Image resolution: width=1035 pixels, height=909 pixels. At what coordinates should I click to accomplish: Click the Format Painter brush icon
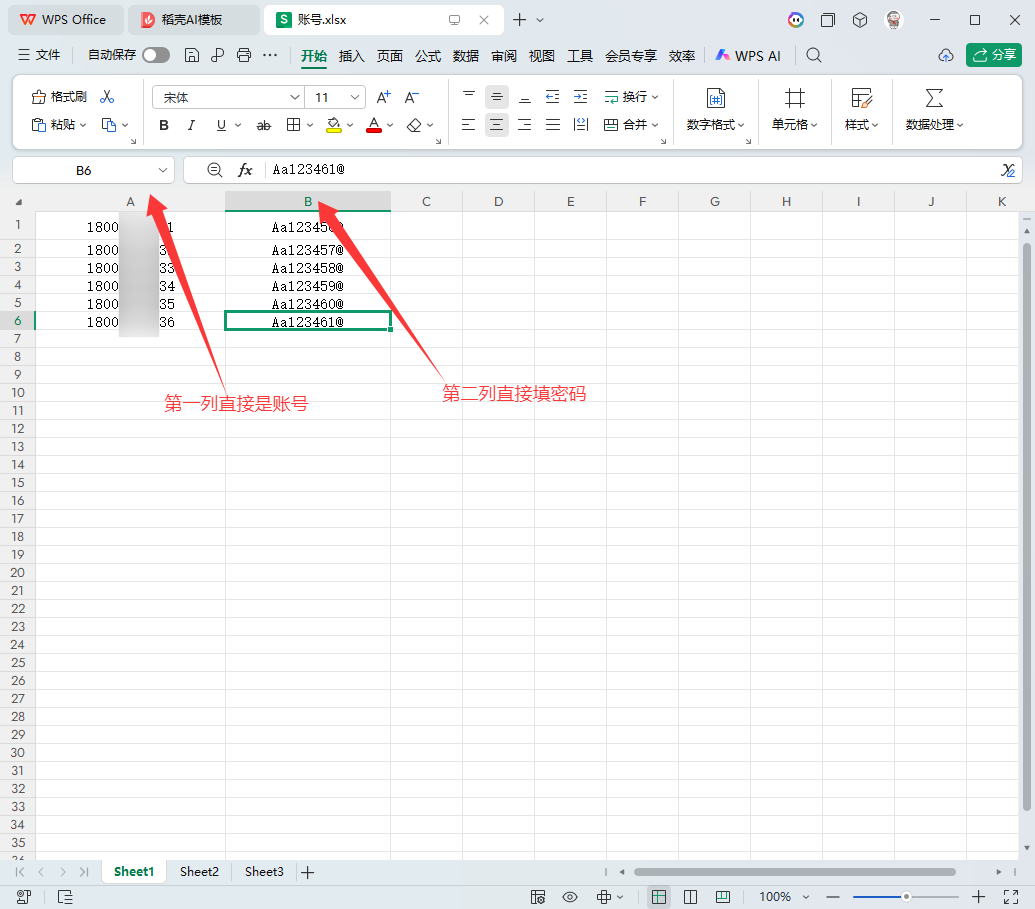[39, 97]
